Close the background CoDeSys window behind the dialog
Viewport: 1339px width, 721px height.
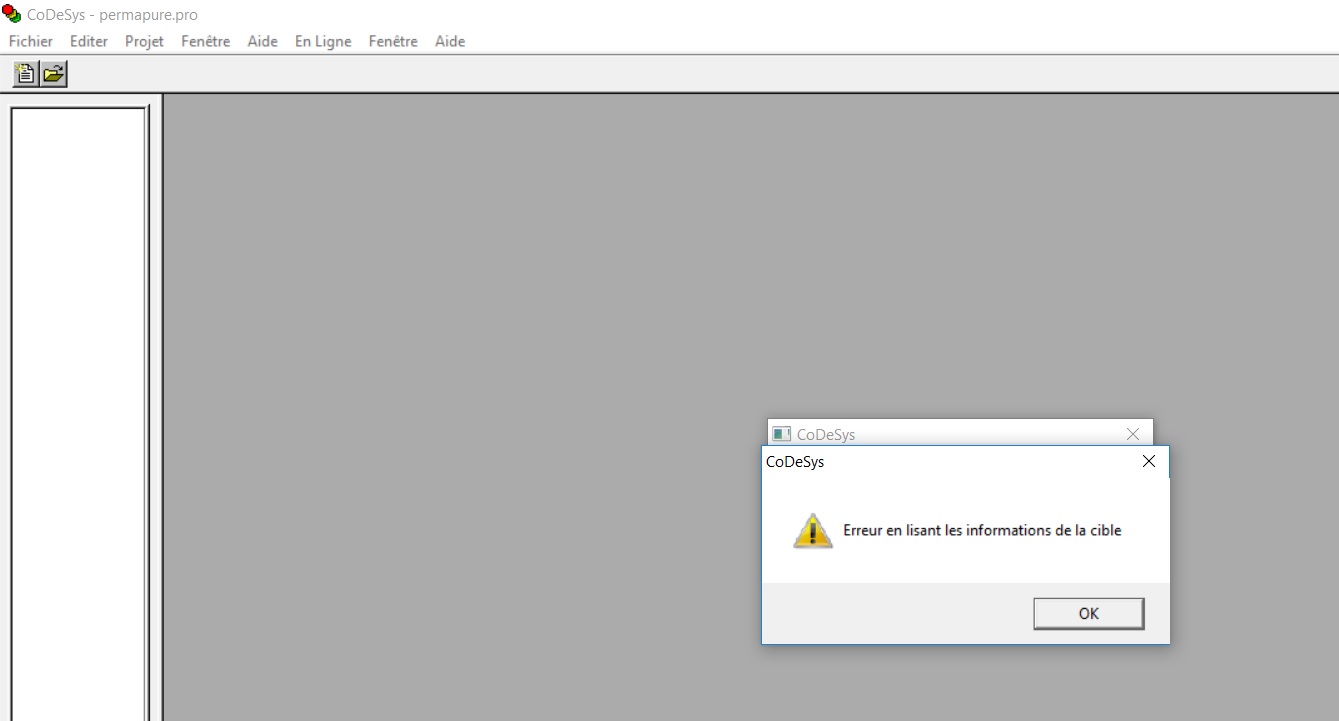pos(1133,434)
